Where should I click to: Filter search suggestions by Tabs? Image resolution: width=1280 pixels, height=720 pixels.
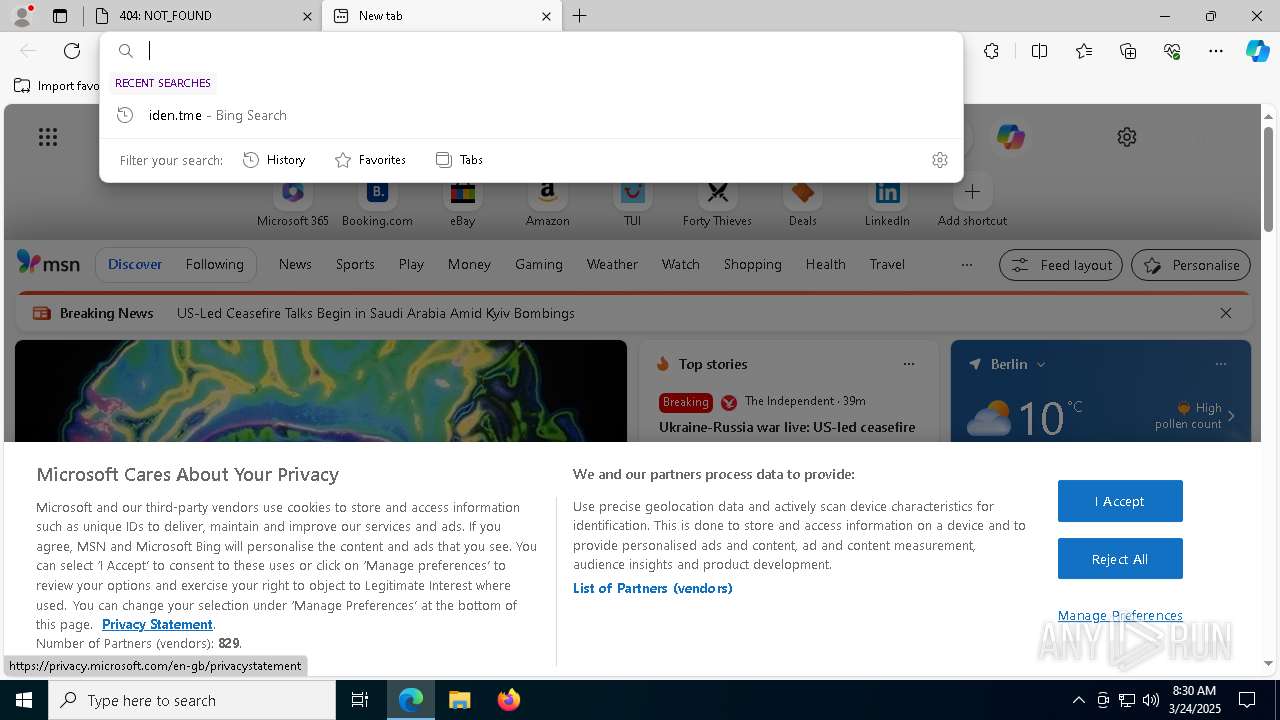coord(459,160)
